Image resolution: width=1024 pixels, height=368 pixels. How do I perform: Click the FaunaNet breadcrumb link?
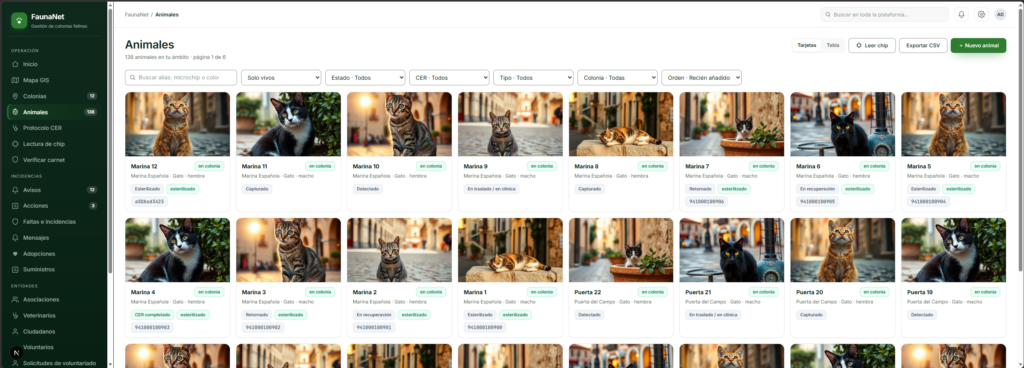click(136, 14)
